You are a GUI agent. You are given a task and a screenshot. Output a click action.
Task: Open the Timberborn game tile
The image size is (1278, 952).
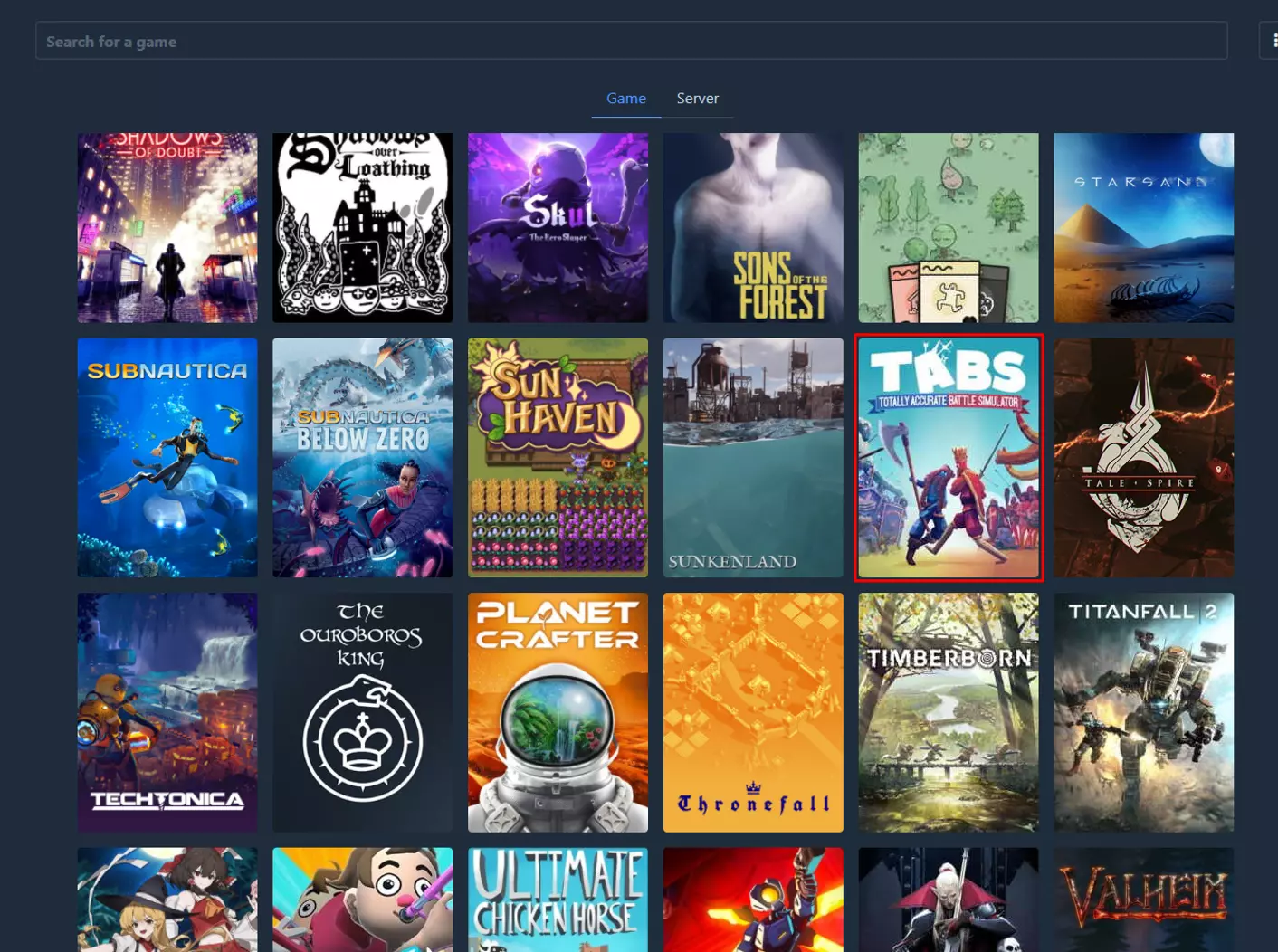click(949, 712)
